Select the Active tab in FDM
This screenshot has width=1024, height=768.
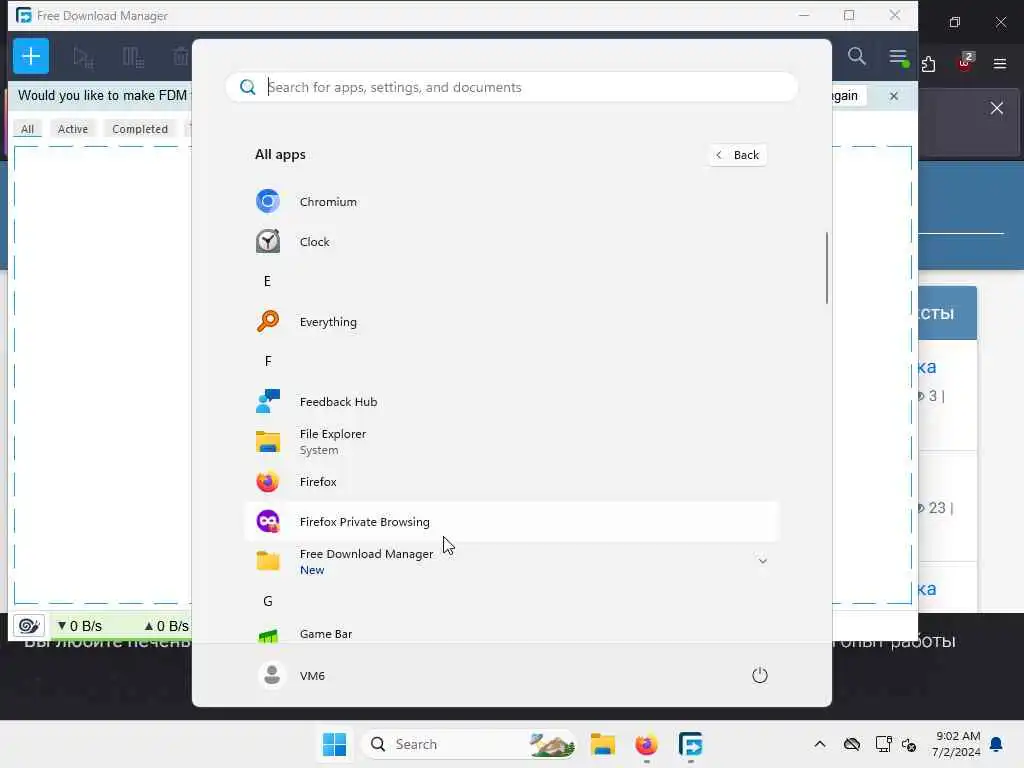tap(72, 129)
